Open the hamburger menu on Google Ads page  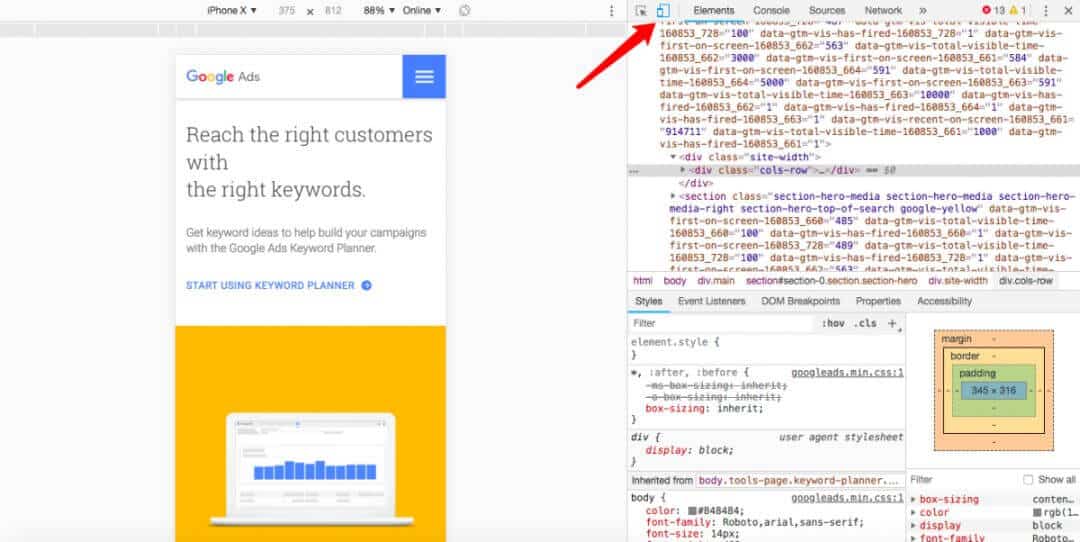point(424,76)
